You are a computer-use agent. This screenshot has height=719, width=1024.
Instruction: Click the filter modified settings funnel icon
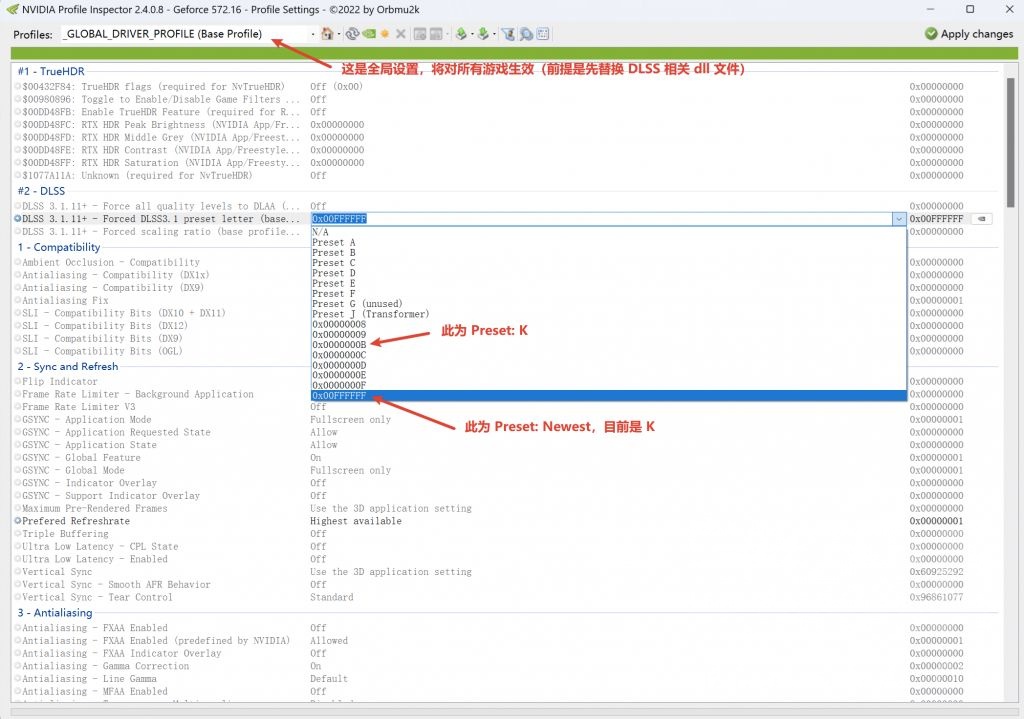click(x=507, y=33)
